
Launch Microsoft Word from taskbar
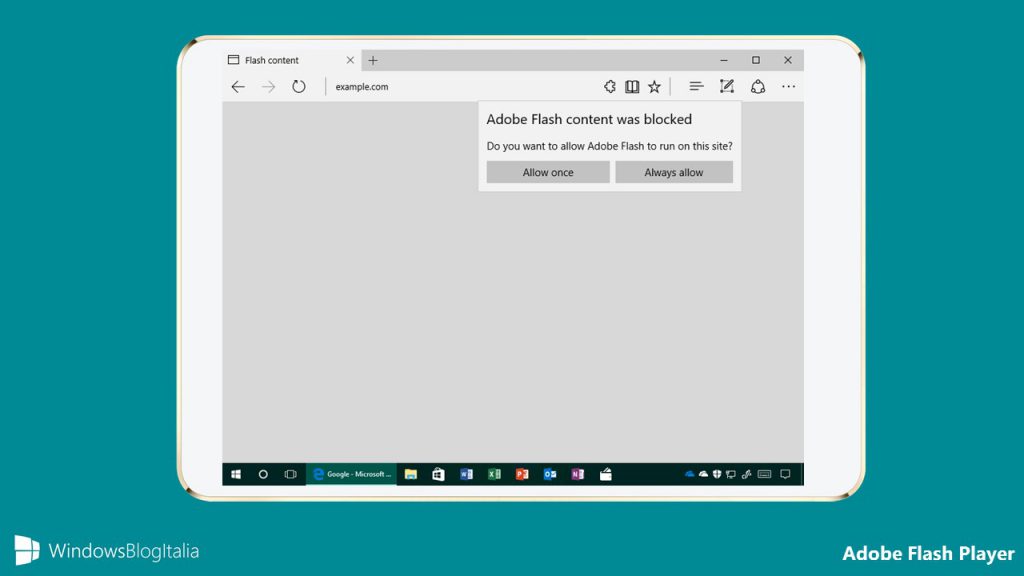tap(466, 473)
